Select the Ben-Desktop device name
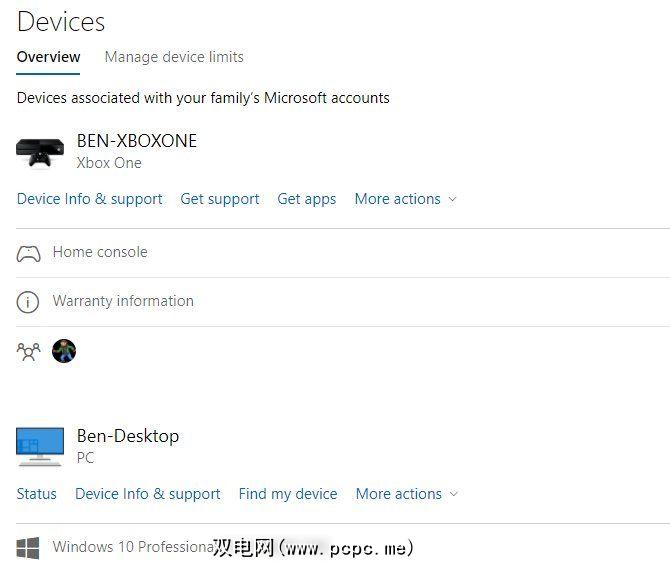The height and width of the screenshot is (571, 670). pyautogui.click(x=128, y=436)
